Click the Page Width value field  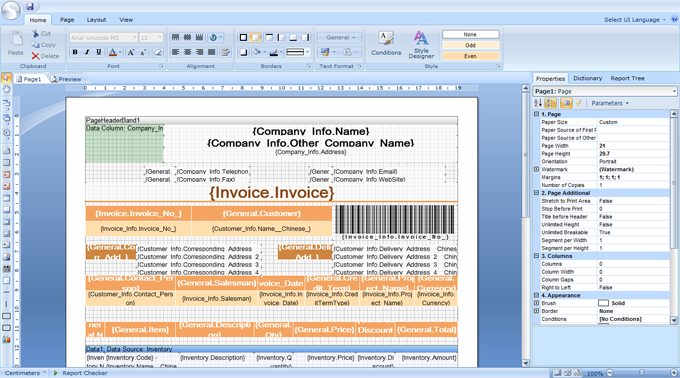point(634,146)
